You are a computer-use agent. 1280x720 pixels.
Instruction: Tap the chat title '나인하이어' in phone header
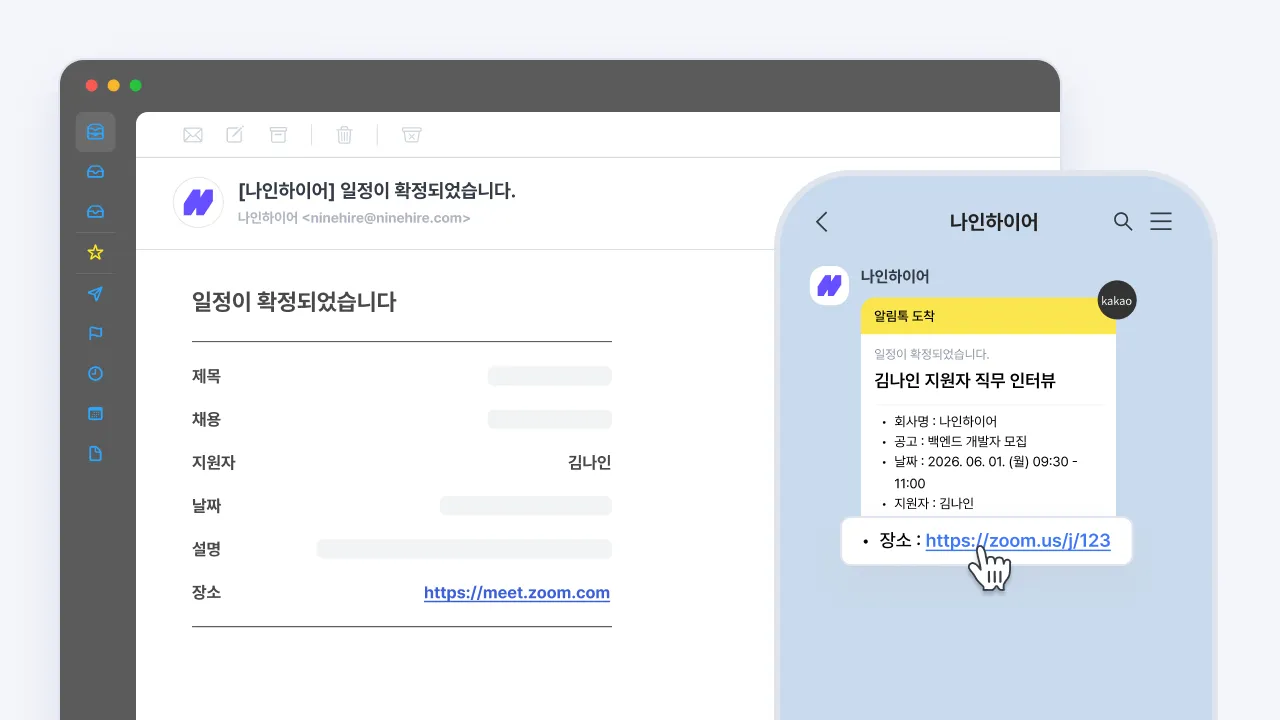(994, 222)
